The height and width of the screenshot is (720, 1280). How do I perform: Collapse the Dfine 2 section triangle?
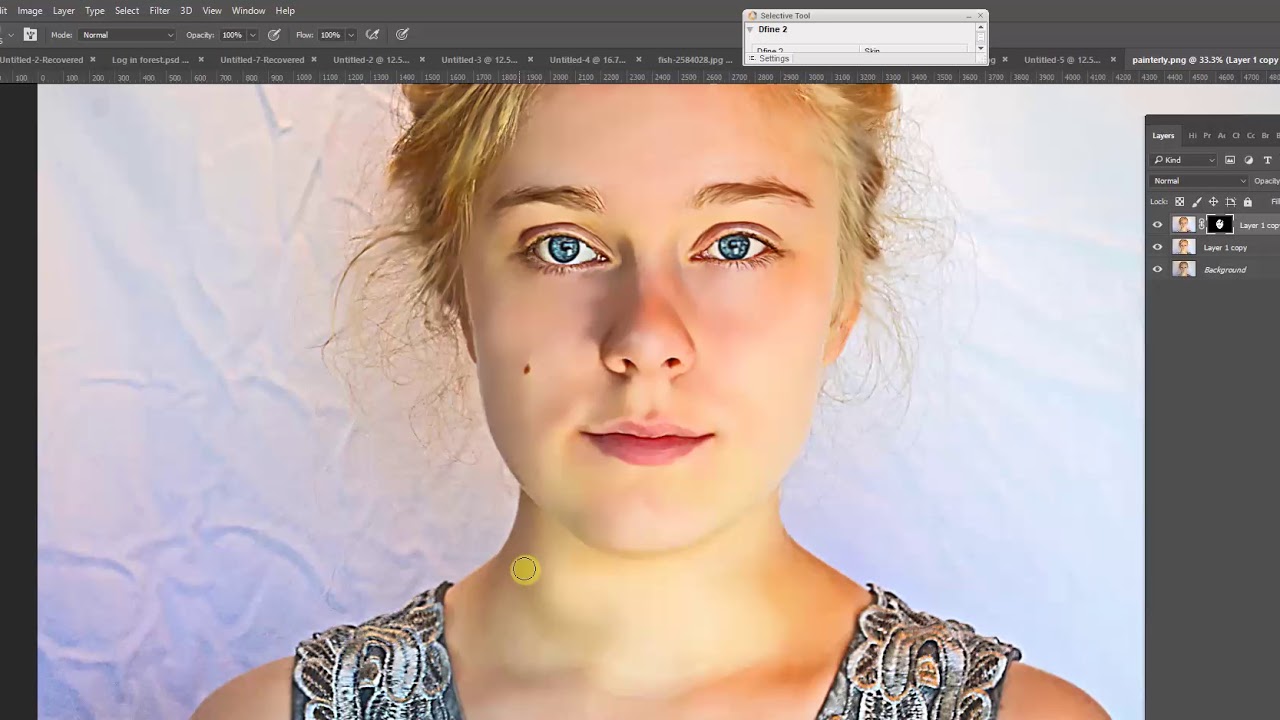(x=750, y=30)
